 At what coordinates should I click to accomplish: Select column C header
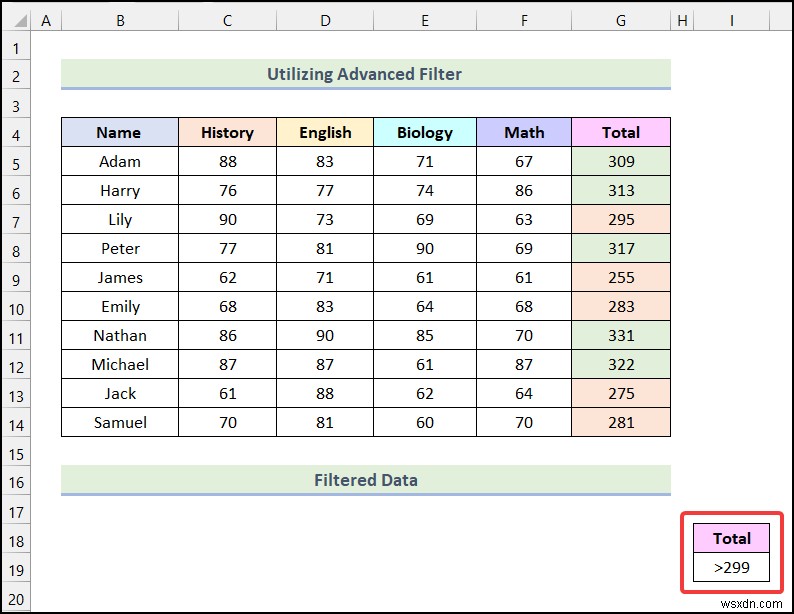(227, 21)
